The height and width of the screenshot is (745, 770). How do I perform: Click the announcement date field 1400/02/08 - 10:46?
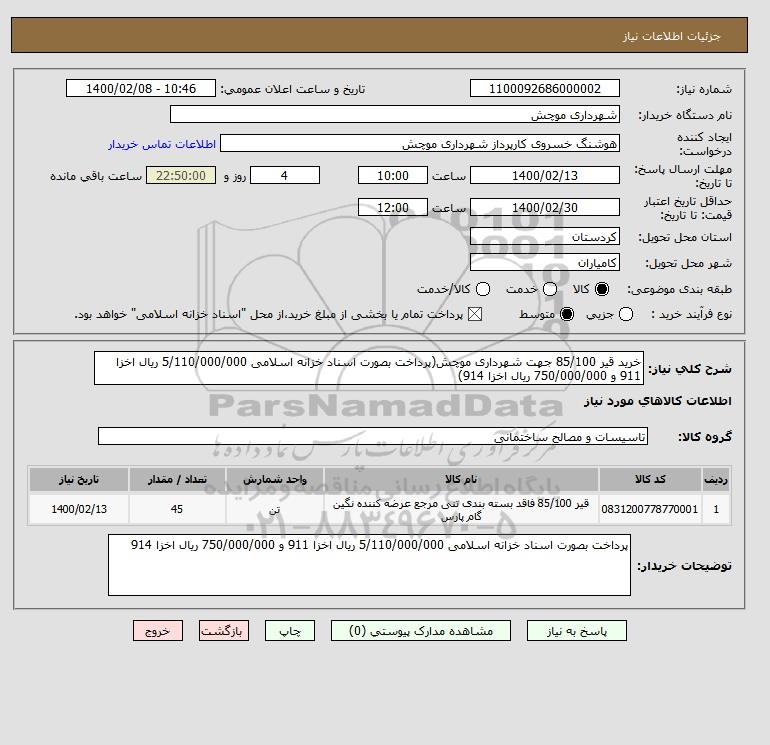click(141, 88)
